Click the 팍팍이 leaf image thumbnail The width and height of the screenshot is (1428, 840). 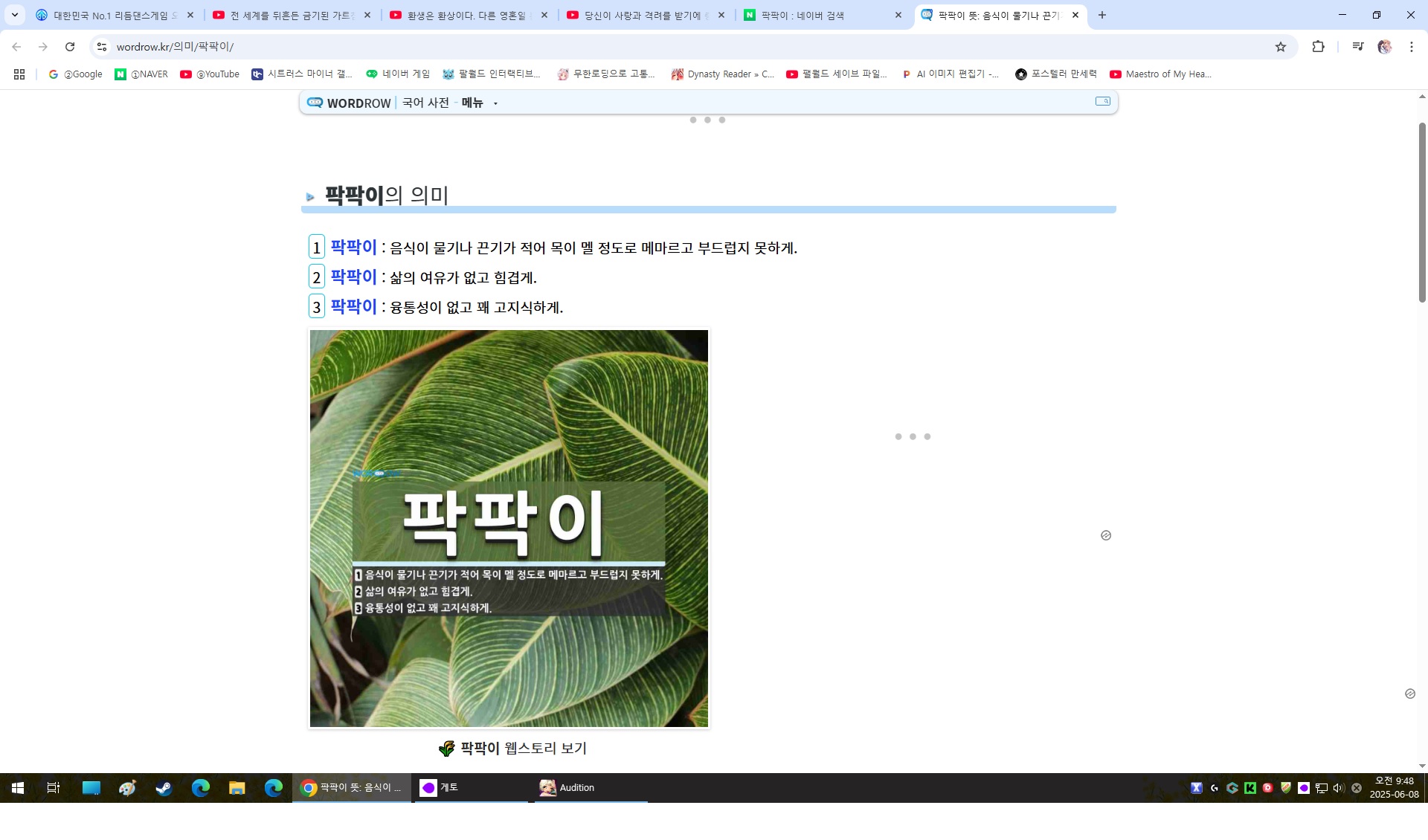(x=509, y=528)
